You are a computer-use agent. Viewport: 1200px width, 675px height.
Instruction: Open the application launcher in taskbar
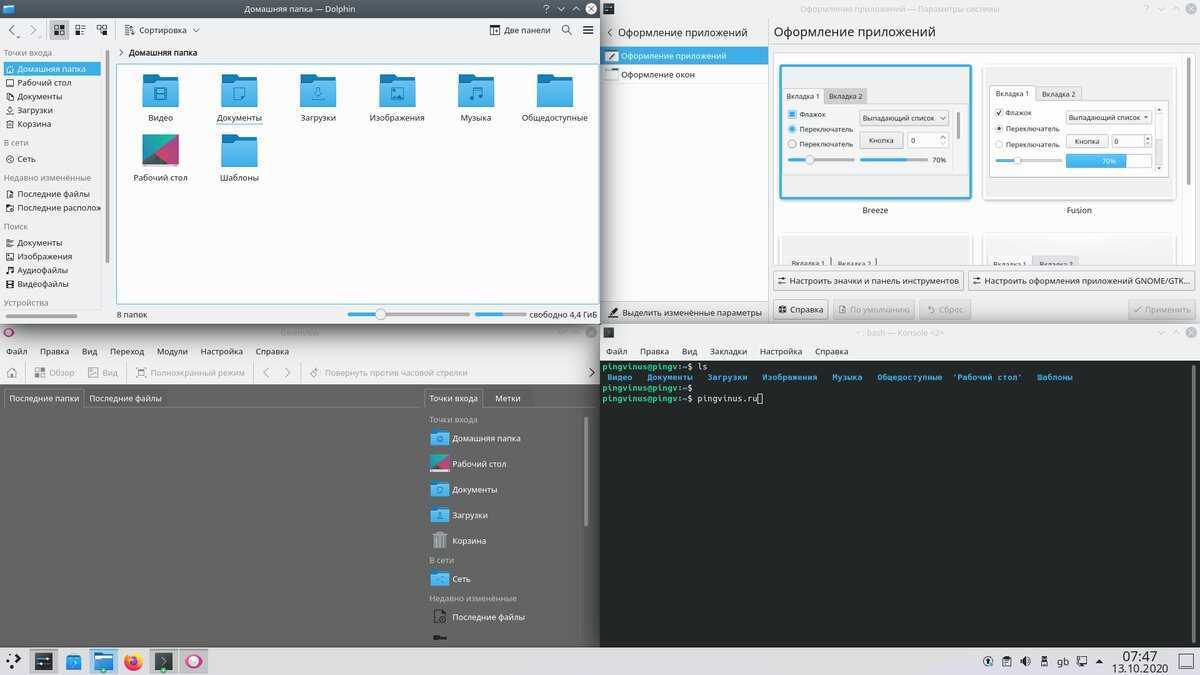coord(14,661)
